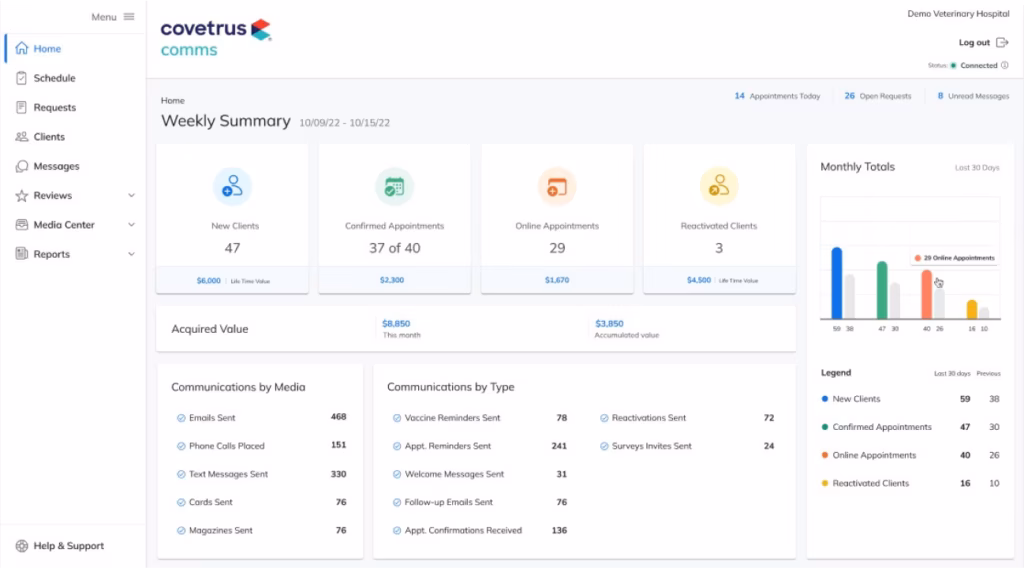Viewport: 1024px width, 568px height.
Task: Click the Cards Sent row
Action: [x=261, y=502]
